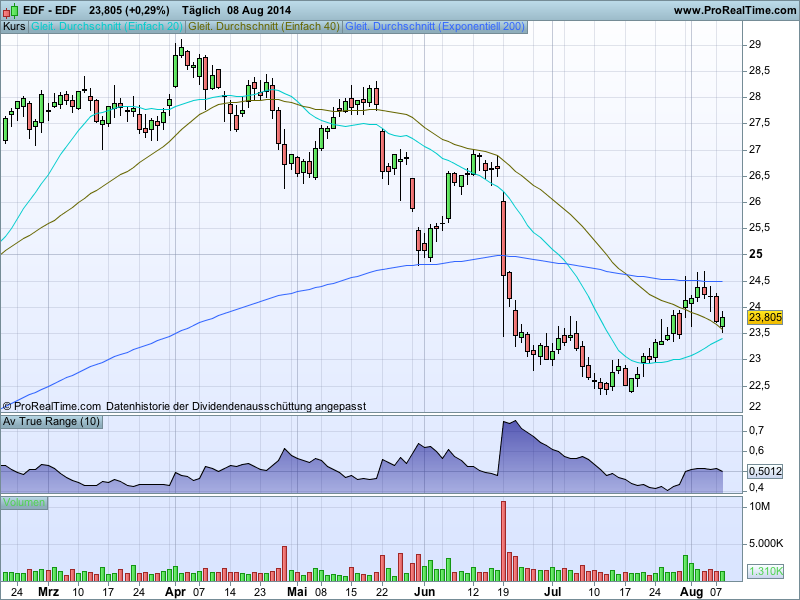Image resolution: width=800 pixels, height=600 pixels.
Task: Select Gleit. Durchschnitt (Exponentiell 200) indicator label
Action: click(435, 27)
